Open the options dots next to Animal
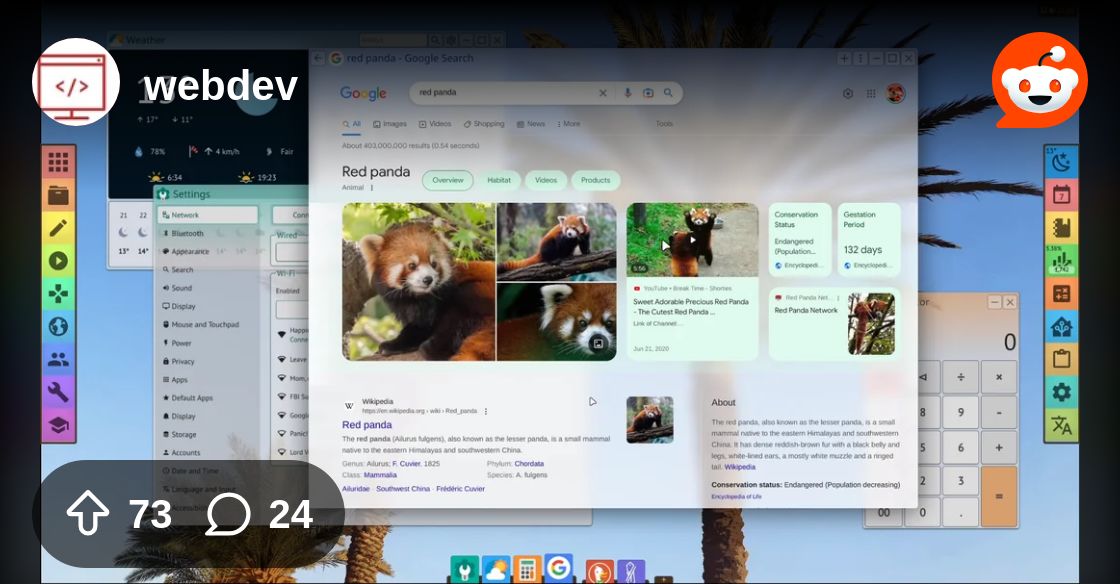1120x584 pixels. [372, 188]
